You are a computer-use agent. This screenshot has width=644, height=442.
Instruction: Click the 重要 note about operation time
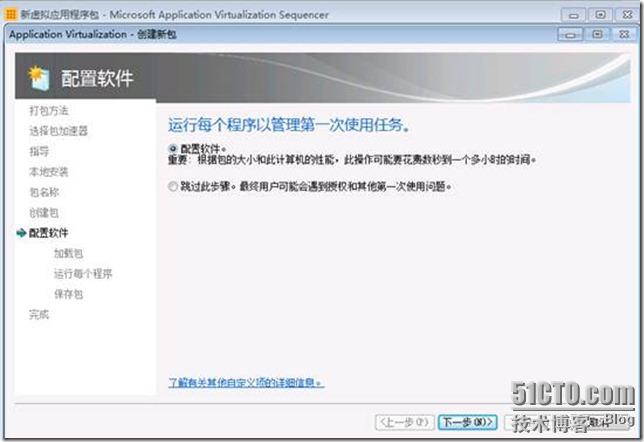352,159
